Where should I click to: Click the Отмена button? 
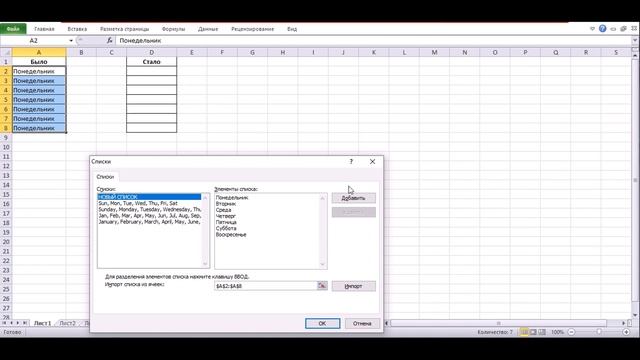pos(362,323)
